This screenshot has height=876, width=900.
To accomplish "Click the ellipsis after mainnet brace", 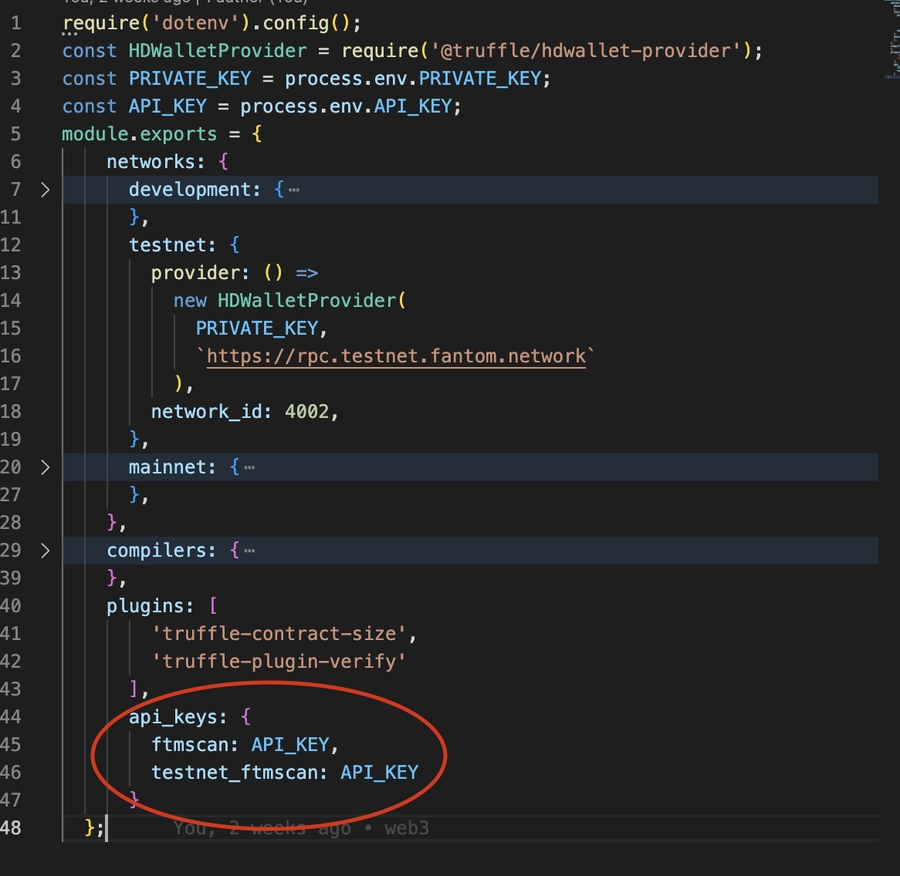I will [249, 467].
